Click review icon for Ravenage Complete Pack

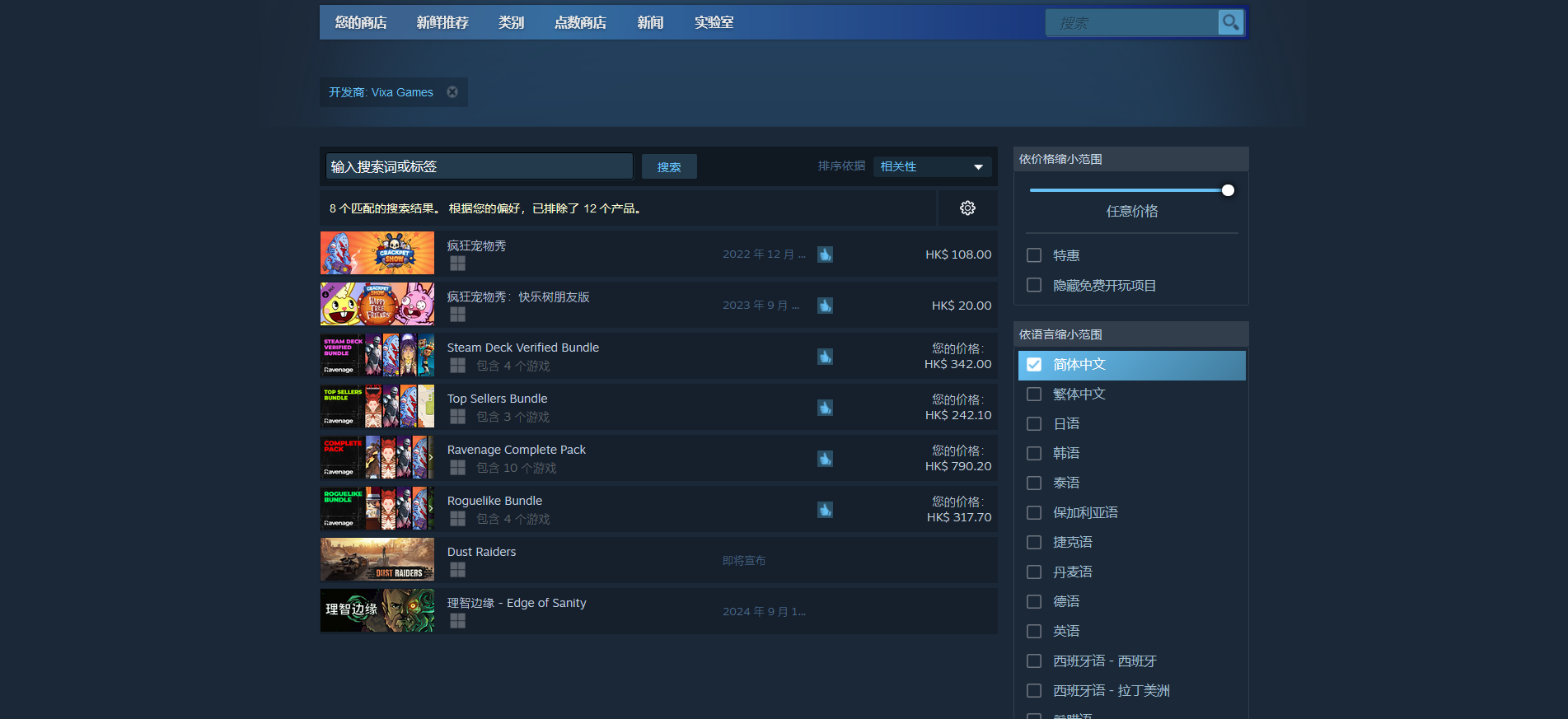pos(825,459)
